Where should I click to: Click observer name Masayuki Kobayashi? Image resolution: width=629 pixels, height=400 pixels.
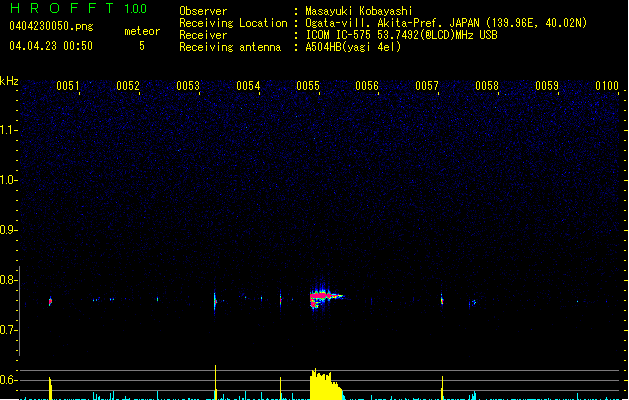(359, 11)
